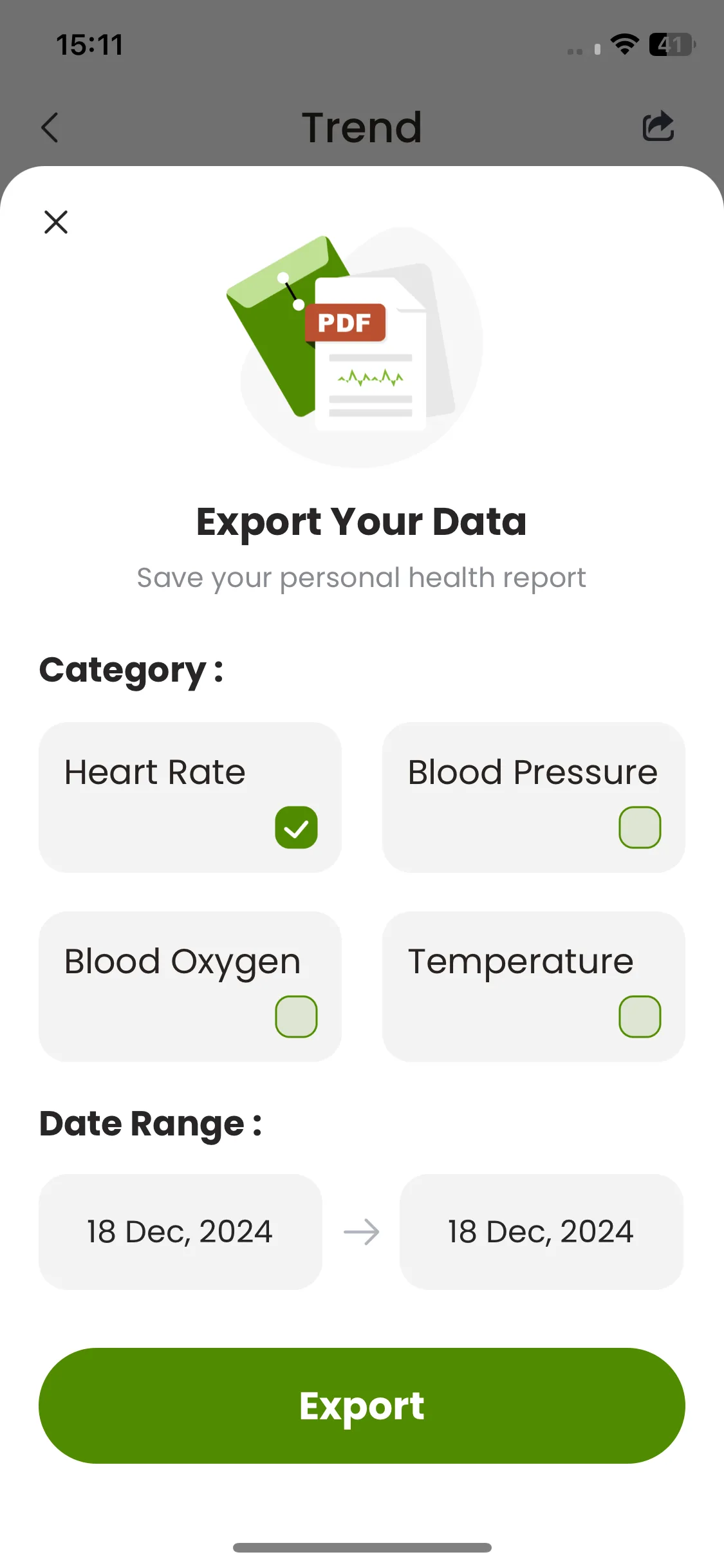Tap the Trend page title
Viewport: 724px width, 1568px height.
point(362,127)
